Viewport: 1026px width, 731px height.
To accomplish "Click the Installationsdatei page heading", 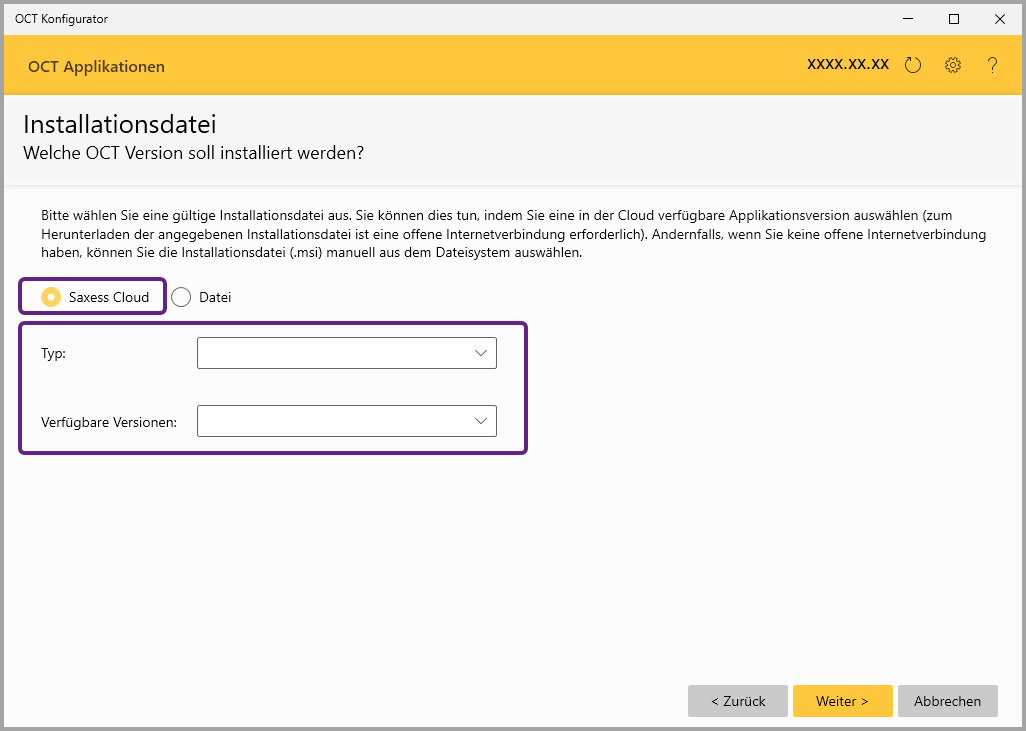I will (x=120, y=125).
